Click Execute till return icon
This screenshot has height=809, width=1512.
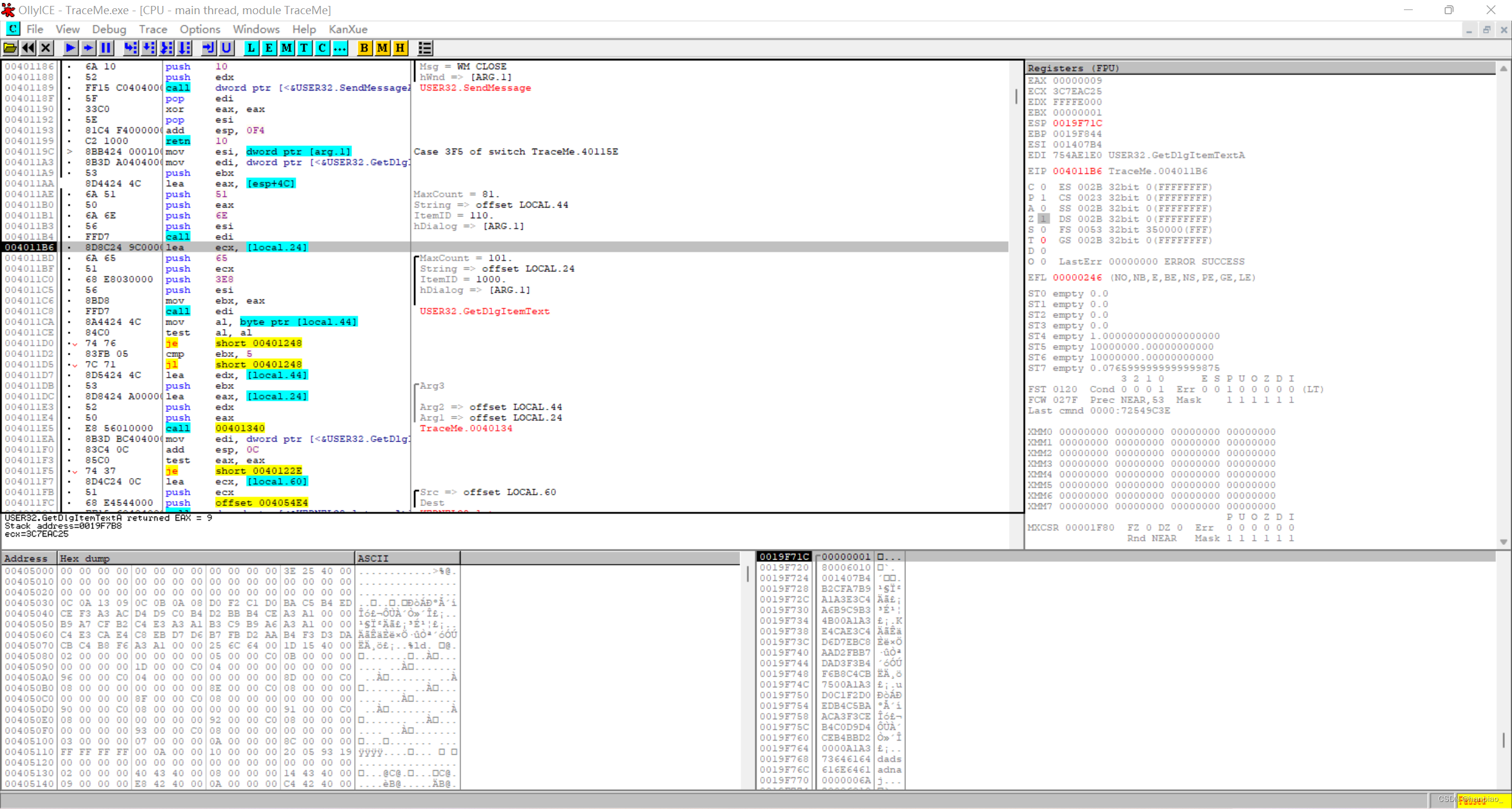[x=208, y=48]
